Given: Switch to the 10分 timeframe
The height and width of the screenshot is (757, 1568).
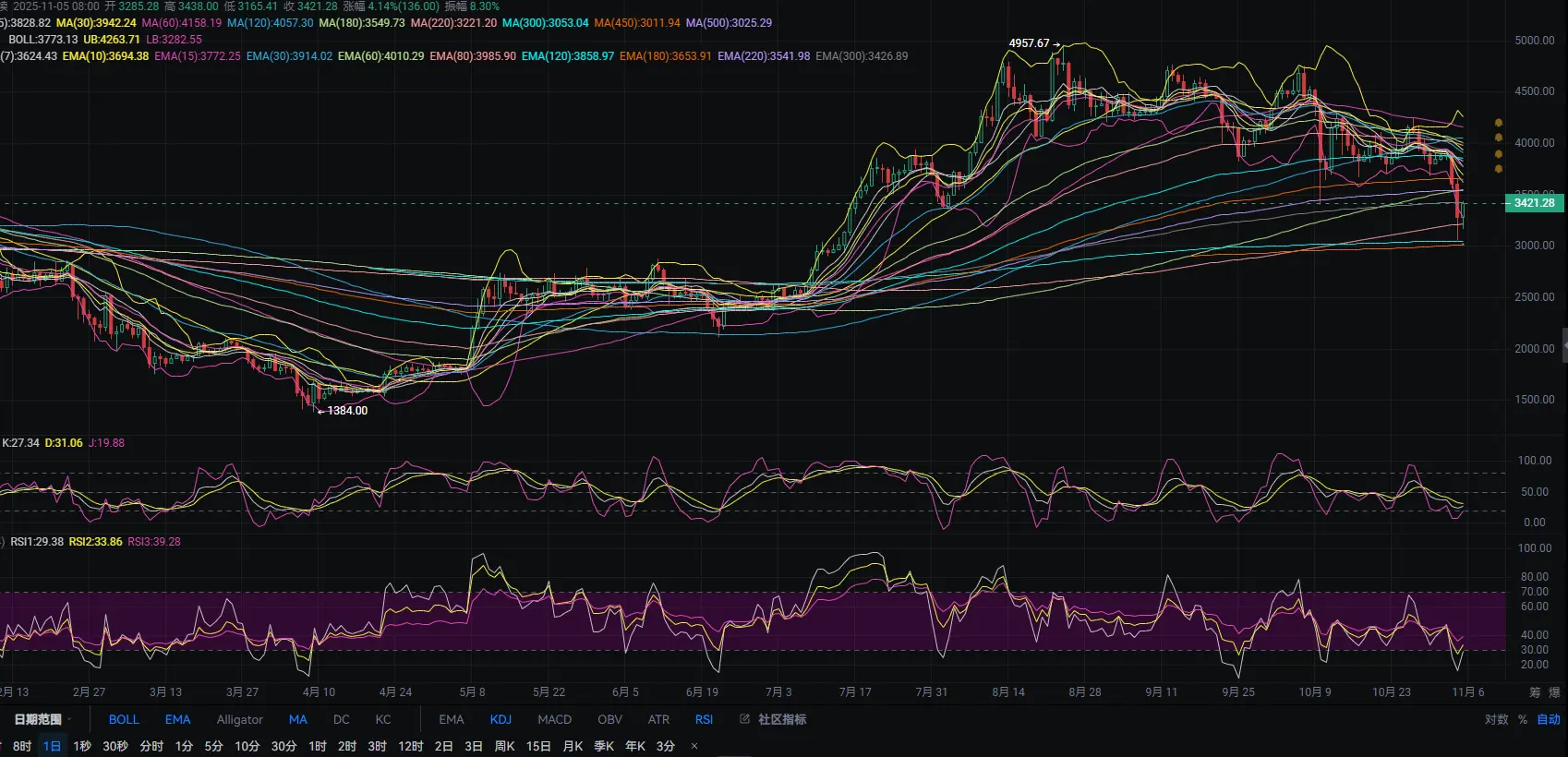Looking at the screenshot, I should pyautogui.click(x=247, y=746).
